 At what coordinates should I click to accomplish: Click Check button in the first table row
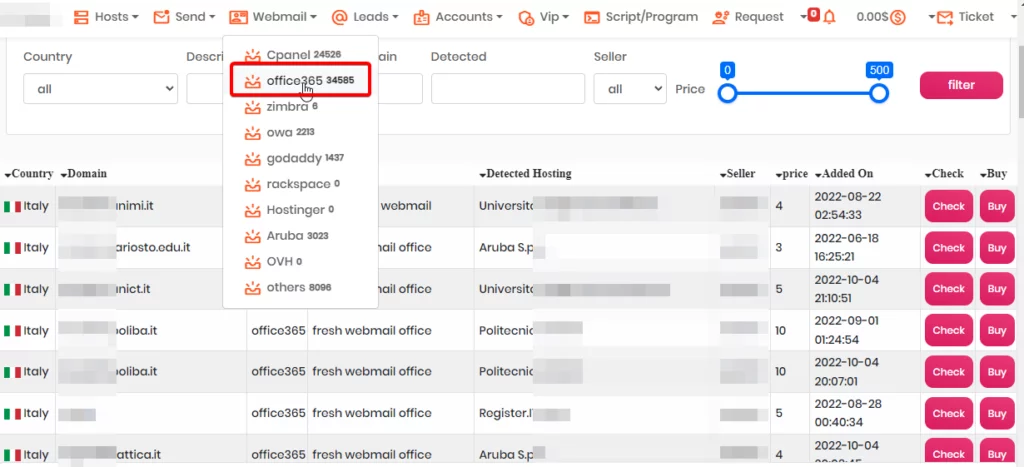pyautogui.click(x=948, y=206)
